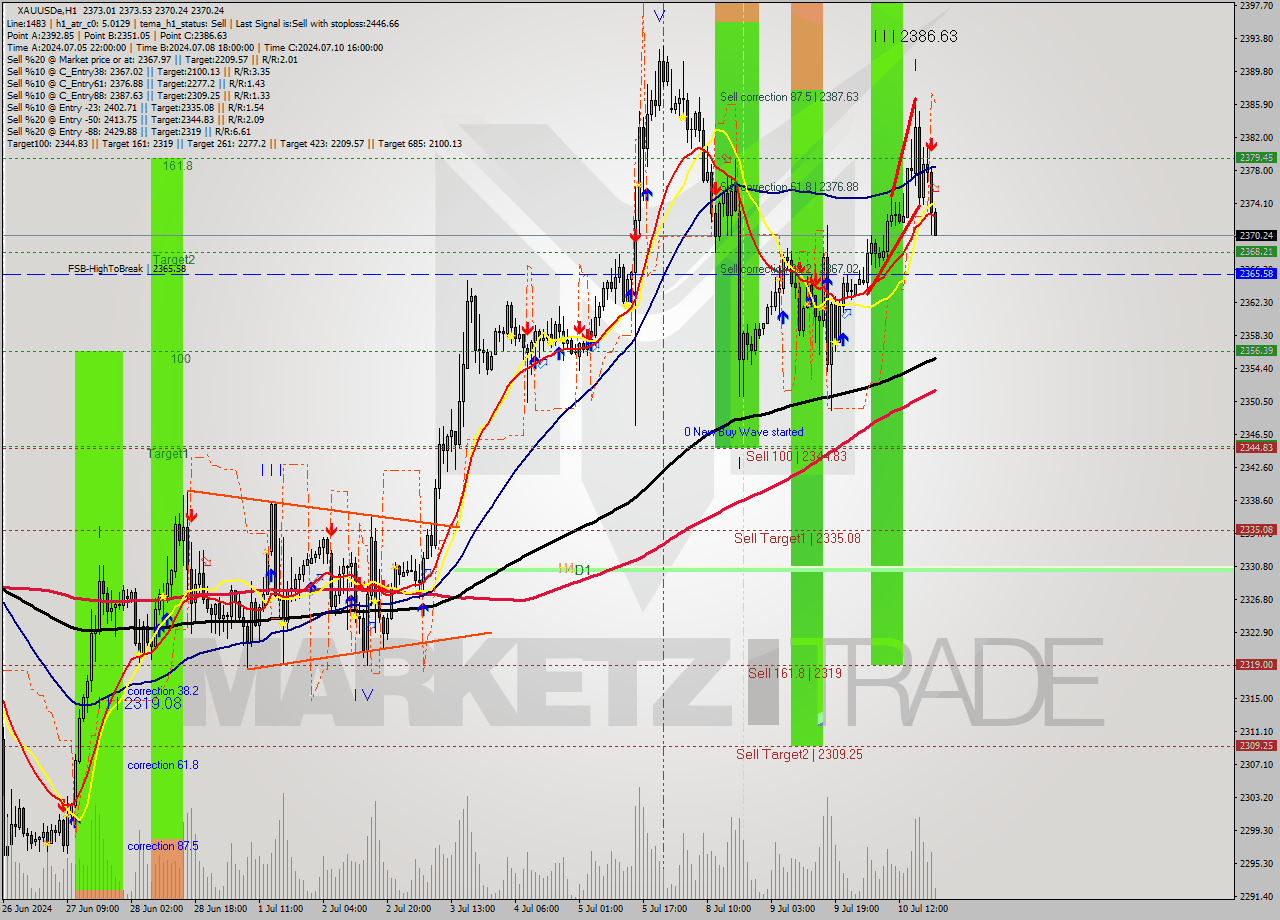Viewport: 1280px width, 920px height.
Task: Click the red price tag 2319.00
Action: (x=1256, y=664)
